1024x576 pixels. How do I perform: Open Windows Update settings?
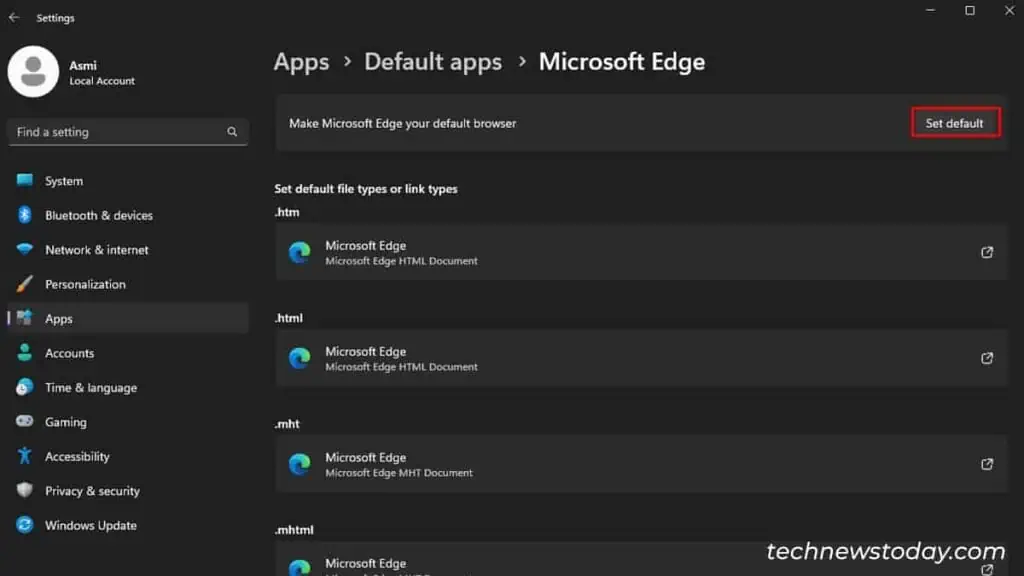[91, 525]
